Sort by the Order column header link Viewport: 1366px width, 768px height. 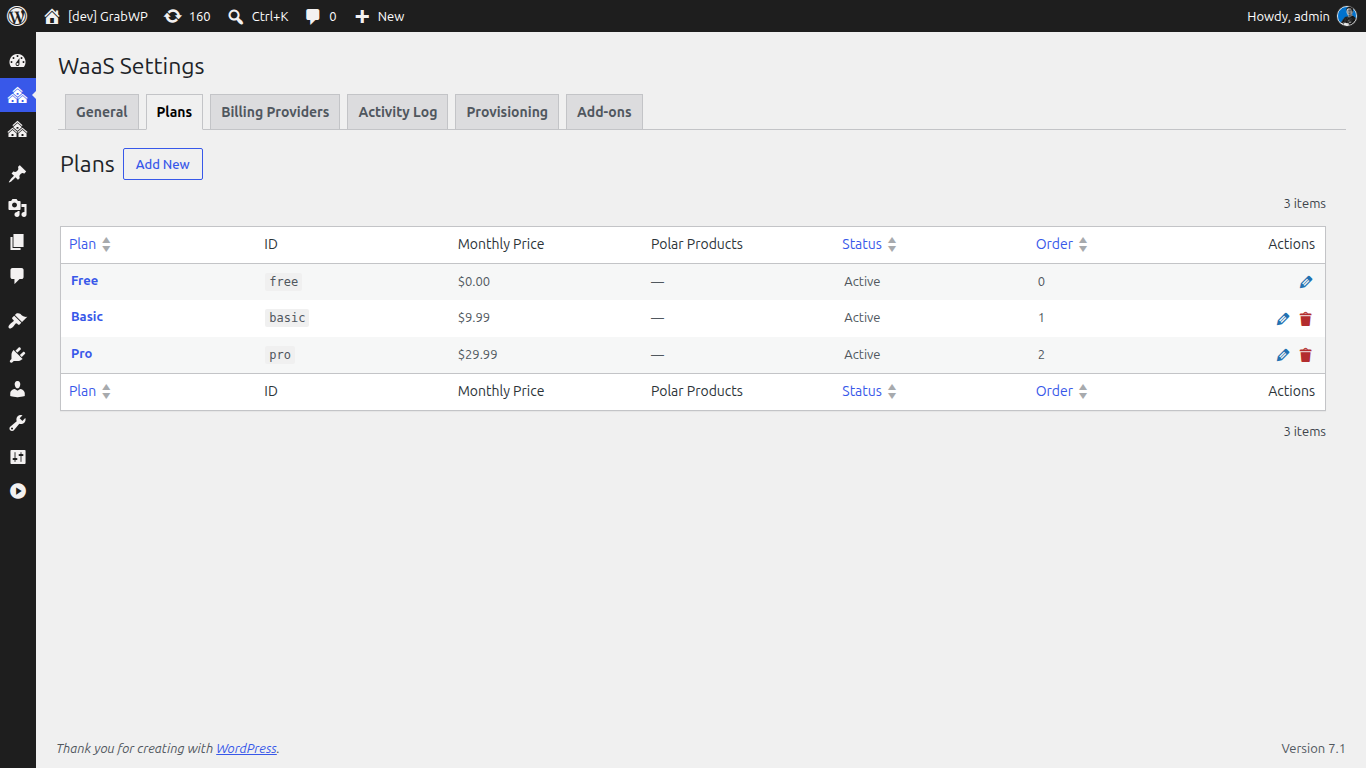pyautogui.click(x=1054, y=244)
